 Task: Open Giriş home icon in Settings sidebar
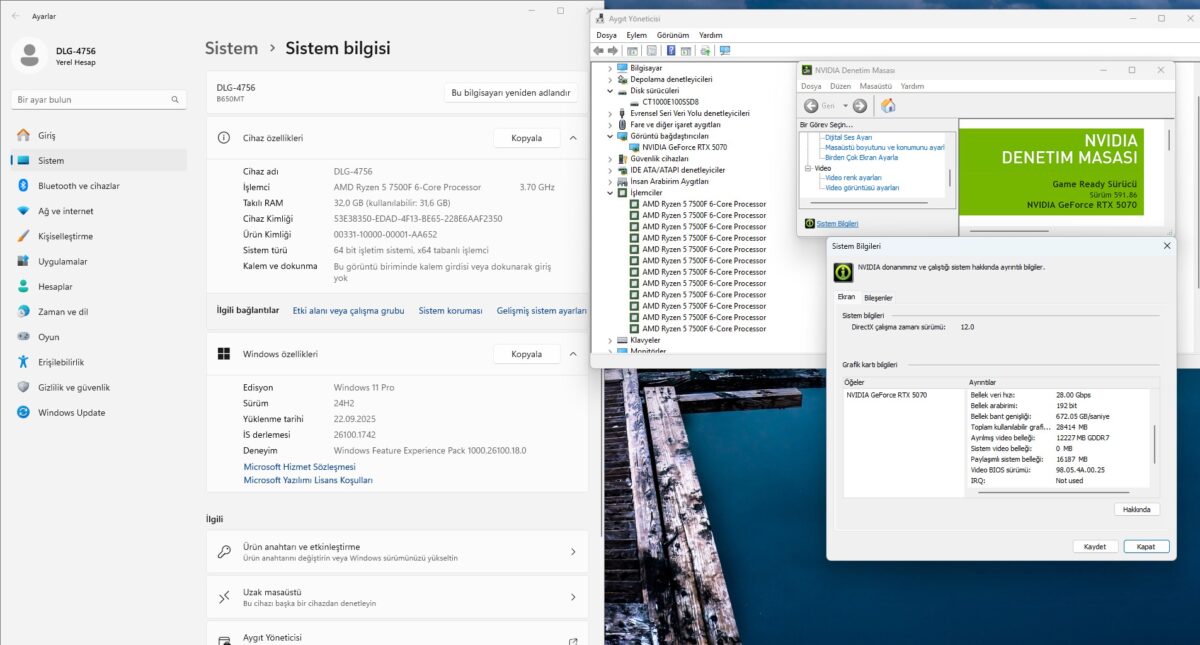pos(23,135)
